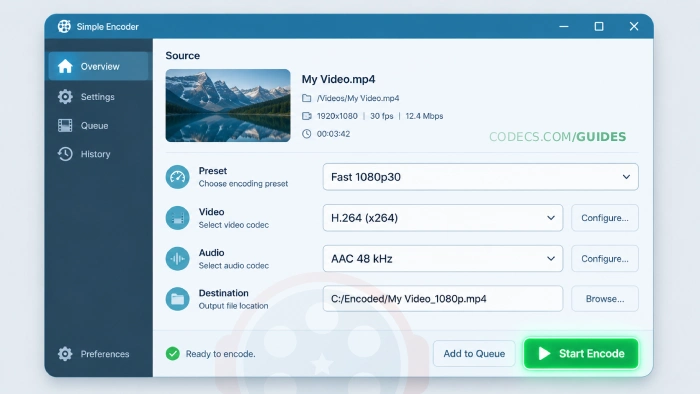Image resolution: width=700 pixels, height=394 pixels.
Task: Open the Fast 1080p30 preset dropdown
Action: pos(480,177)
